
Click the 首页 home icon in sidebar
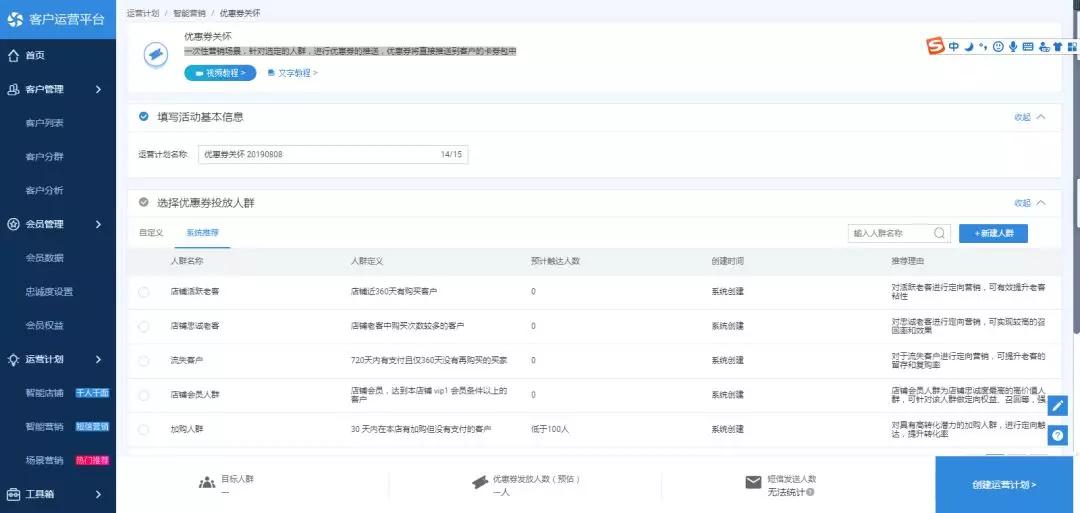(12, 56)
